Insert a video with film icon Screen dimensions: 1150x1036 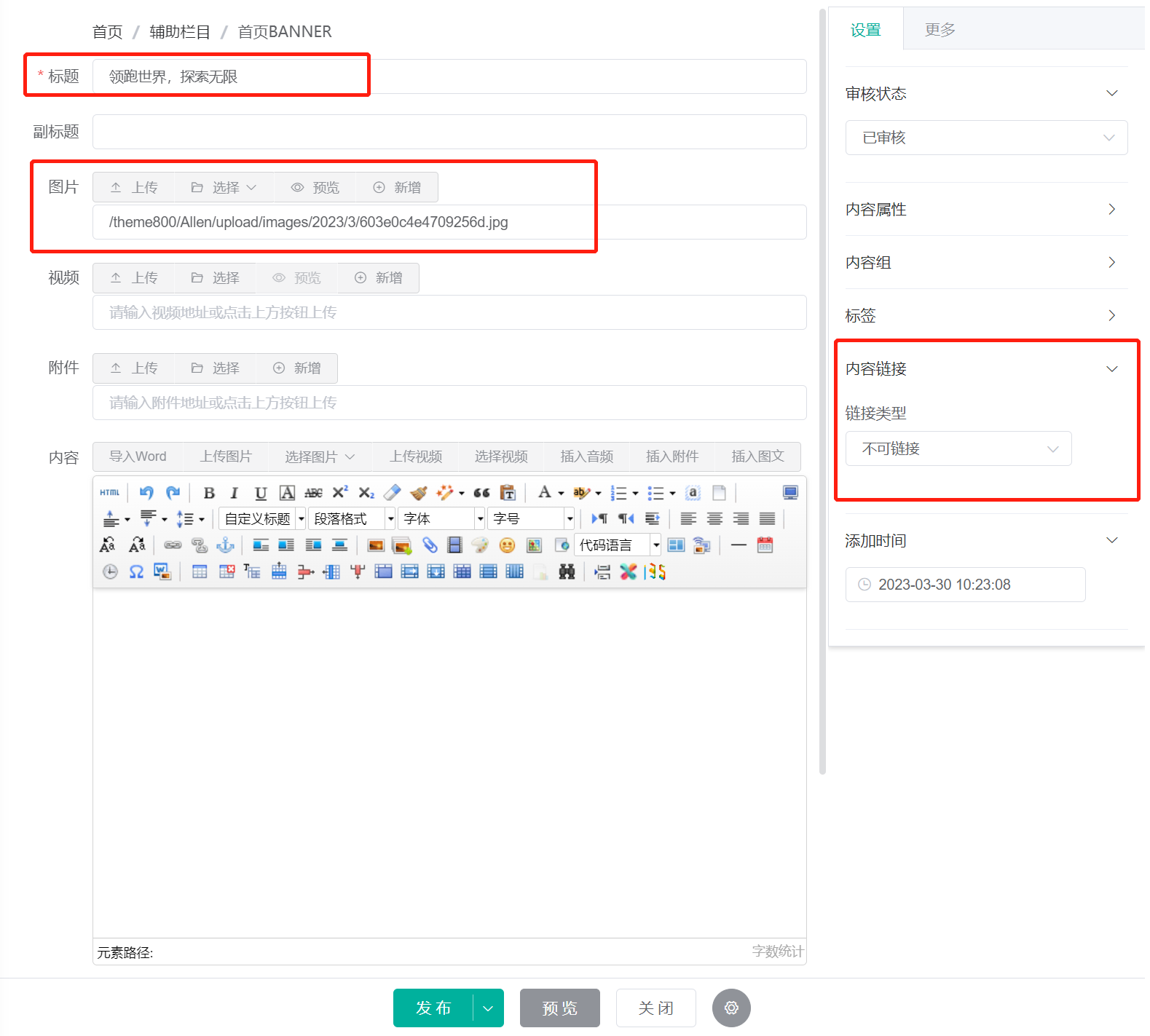point(455,545)
